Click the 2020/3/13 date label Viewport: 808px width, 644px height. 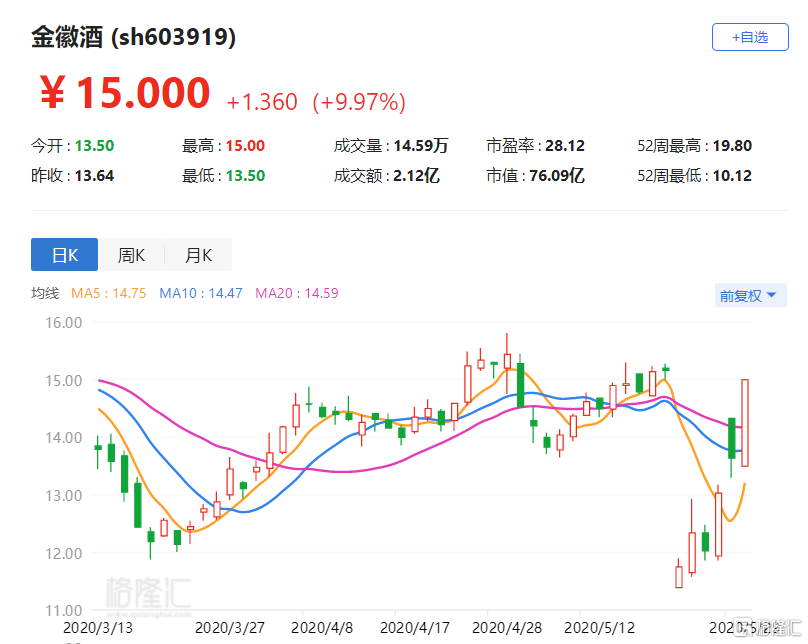[x=98, y=628]
